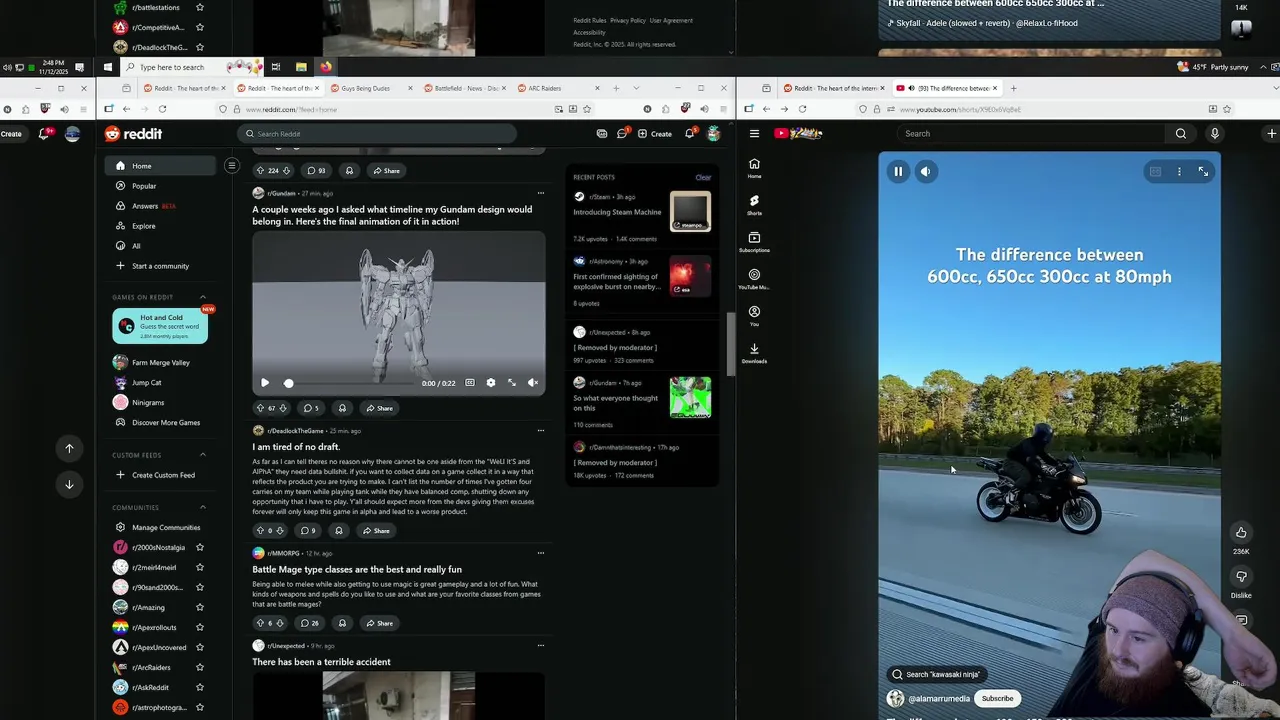Image resolution: width=1280 pixels, height=720 pixels.
Task: Open Reddit chat icon with badge
Action: 623,133
